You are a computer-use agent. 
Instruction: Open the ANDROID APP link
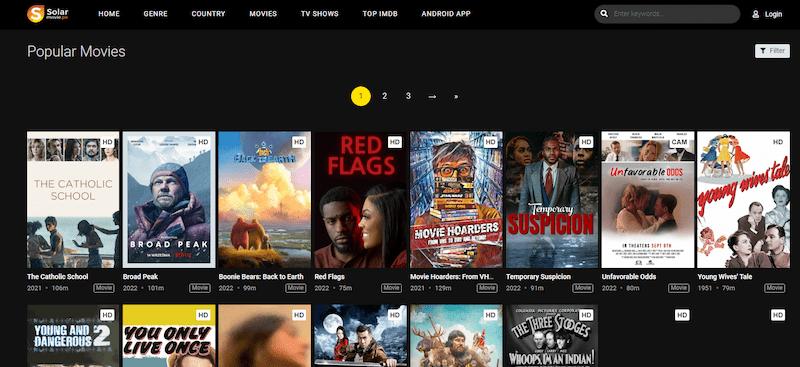(446, 14)
